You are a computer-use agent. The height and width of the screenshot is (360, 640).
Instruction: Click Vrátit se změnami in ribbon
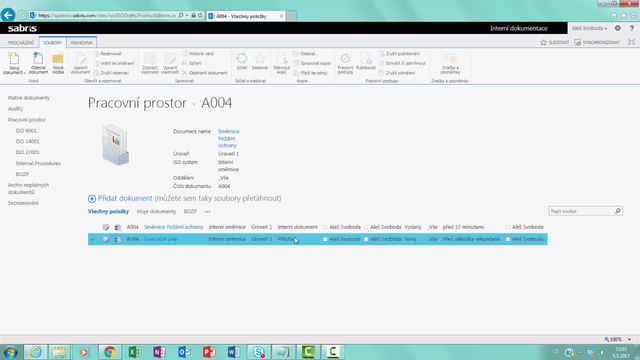pos(114,63)
